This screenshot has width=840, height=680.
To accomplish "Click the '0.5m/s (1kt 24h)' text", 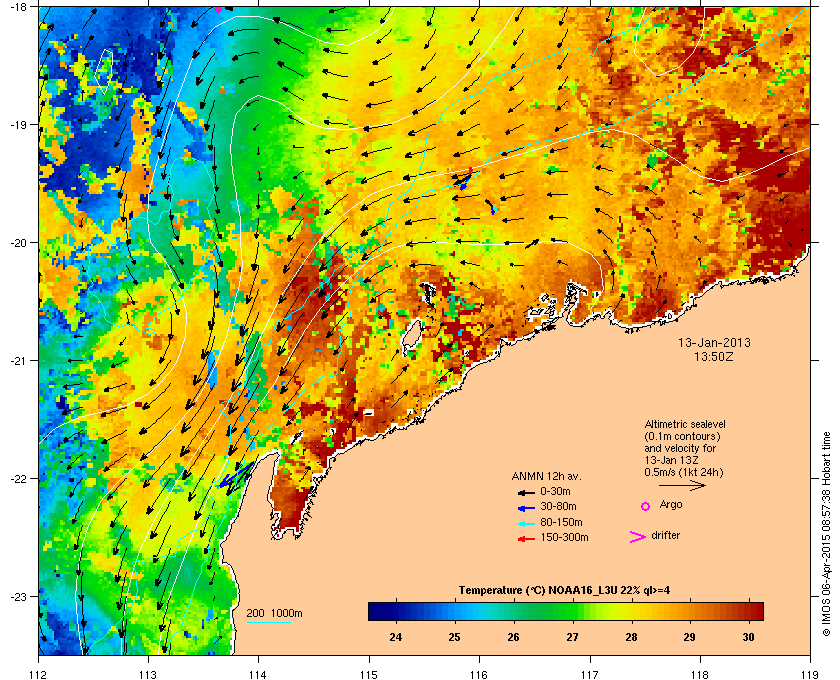I will tap(684, 472).
